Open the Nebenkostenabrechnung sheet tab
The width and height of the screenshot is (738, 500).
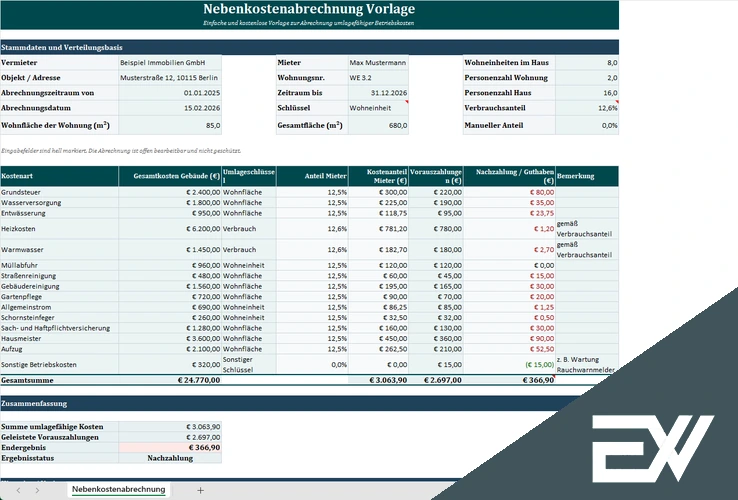[119, 490]
